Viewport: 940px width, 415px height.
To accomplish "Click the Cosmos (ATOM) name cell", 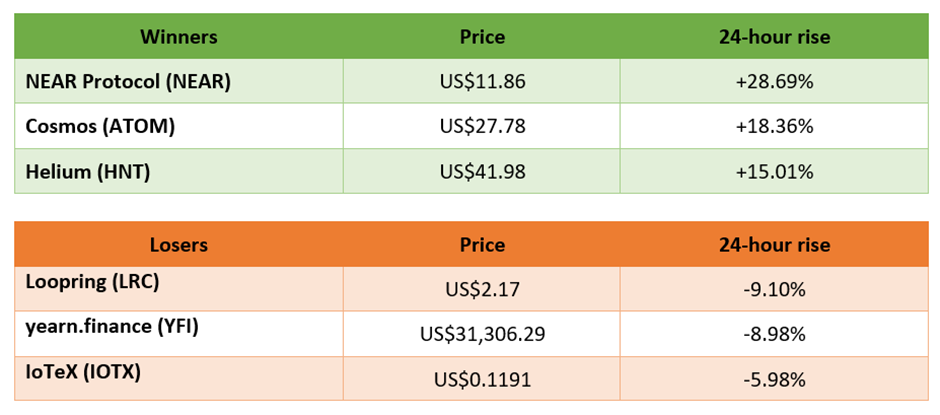I will coord(179,127).
